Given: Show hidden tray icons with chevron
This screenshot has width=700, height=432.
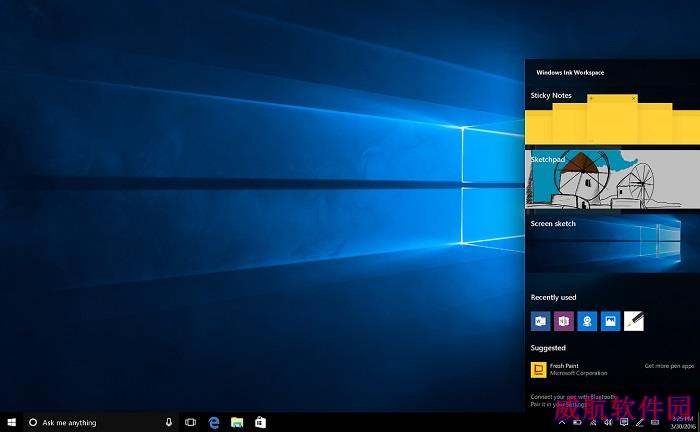Looking at the screenshot, I should click(x=562, y=422).
